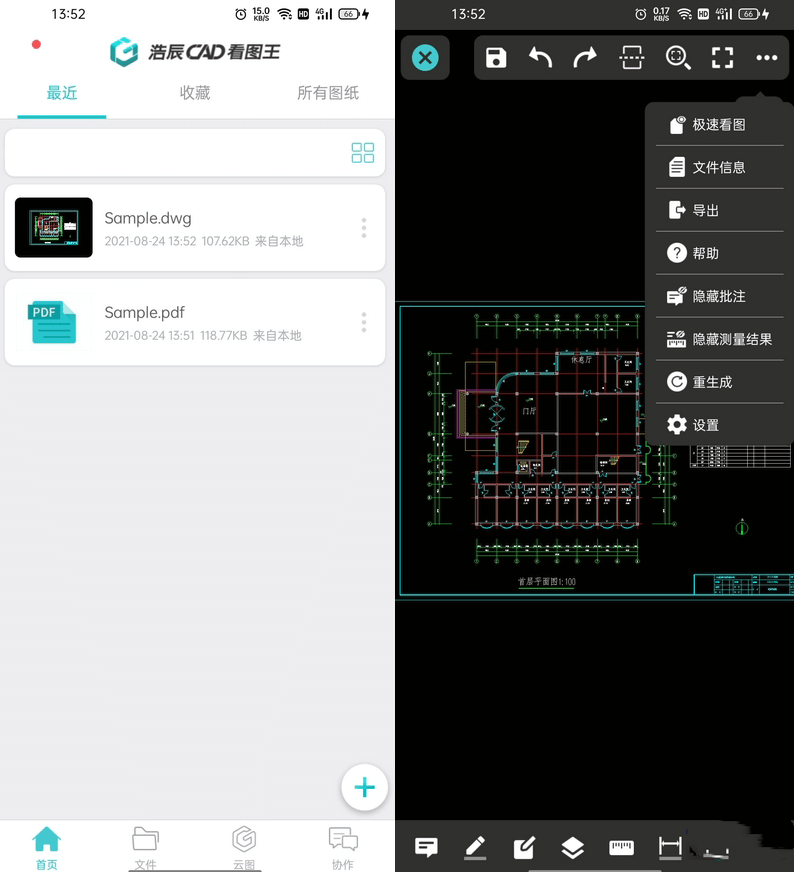794x872 pixels.
Task: Undo the last action
Action: (x=540, y=58)
